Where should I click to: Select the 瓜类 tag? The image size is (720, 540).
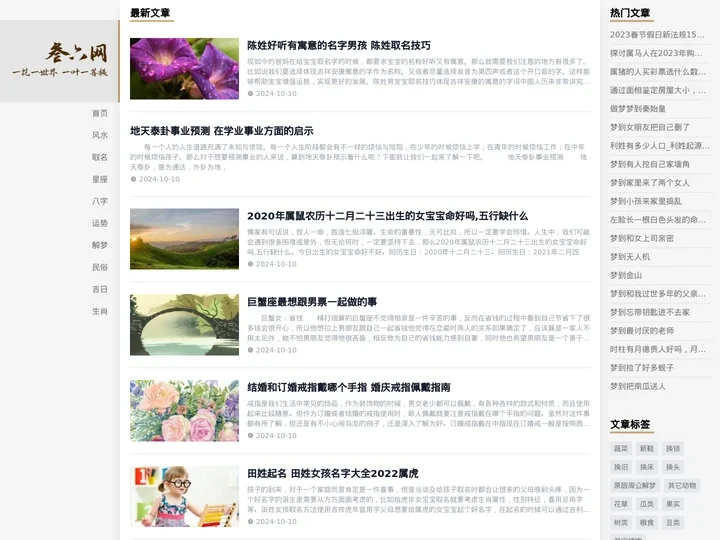coord(647,504)
